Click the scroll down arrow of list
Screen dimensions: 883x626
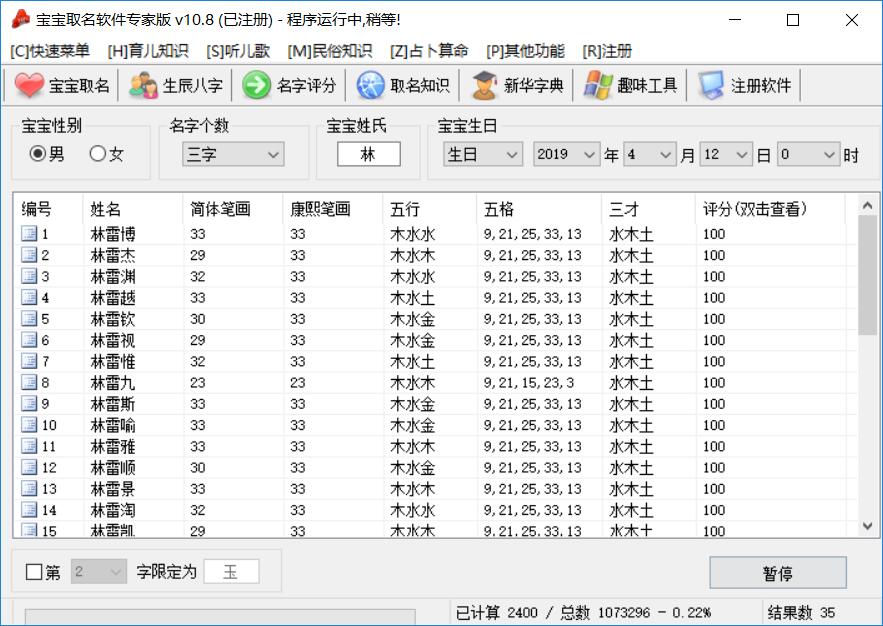point(867,526)
